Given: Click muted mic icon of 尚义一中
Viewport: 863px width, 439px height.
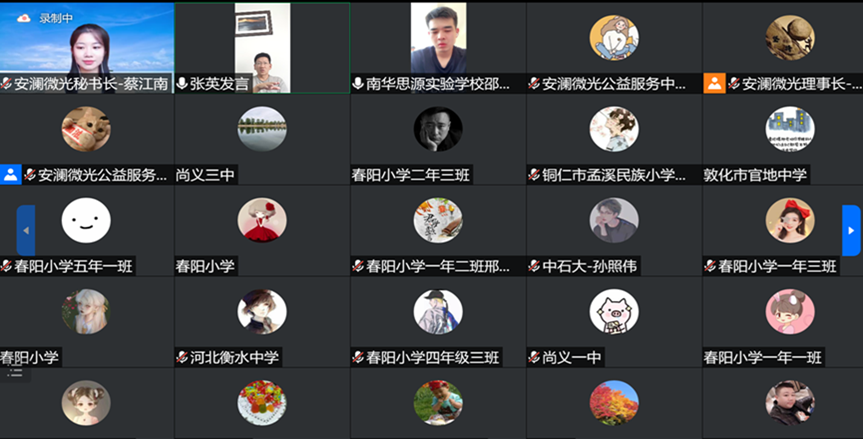Looking at the screenshot, I should coord(534,358).
